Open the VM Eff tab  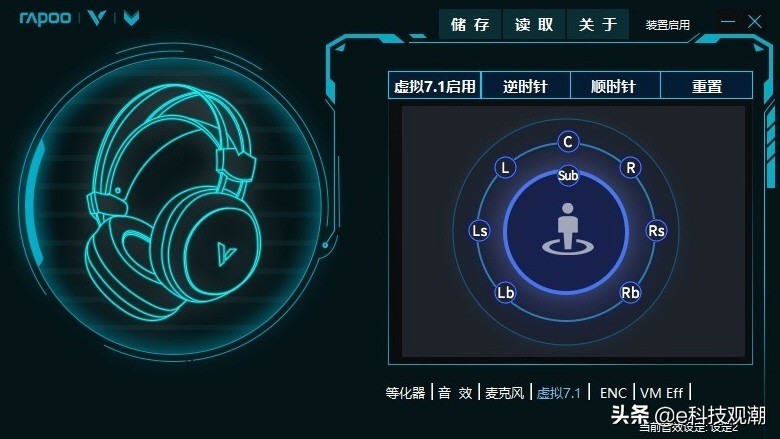[662, 393]
